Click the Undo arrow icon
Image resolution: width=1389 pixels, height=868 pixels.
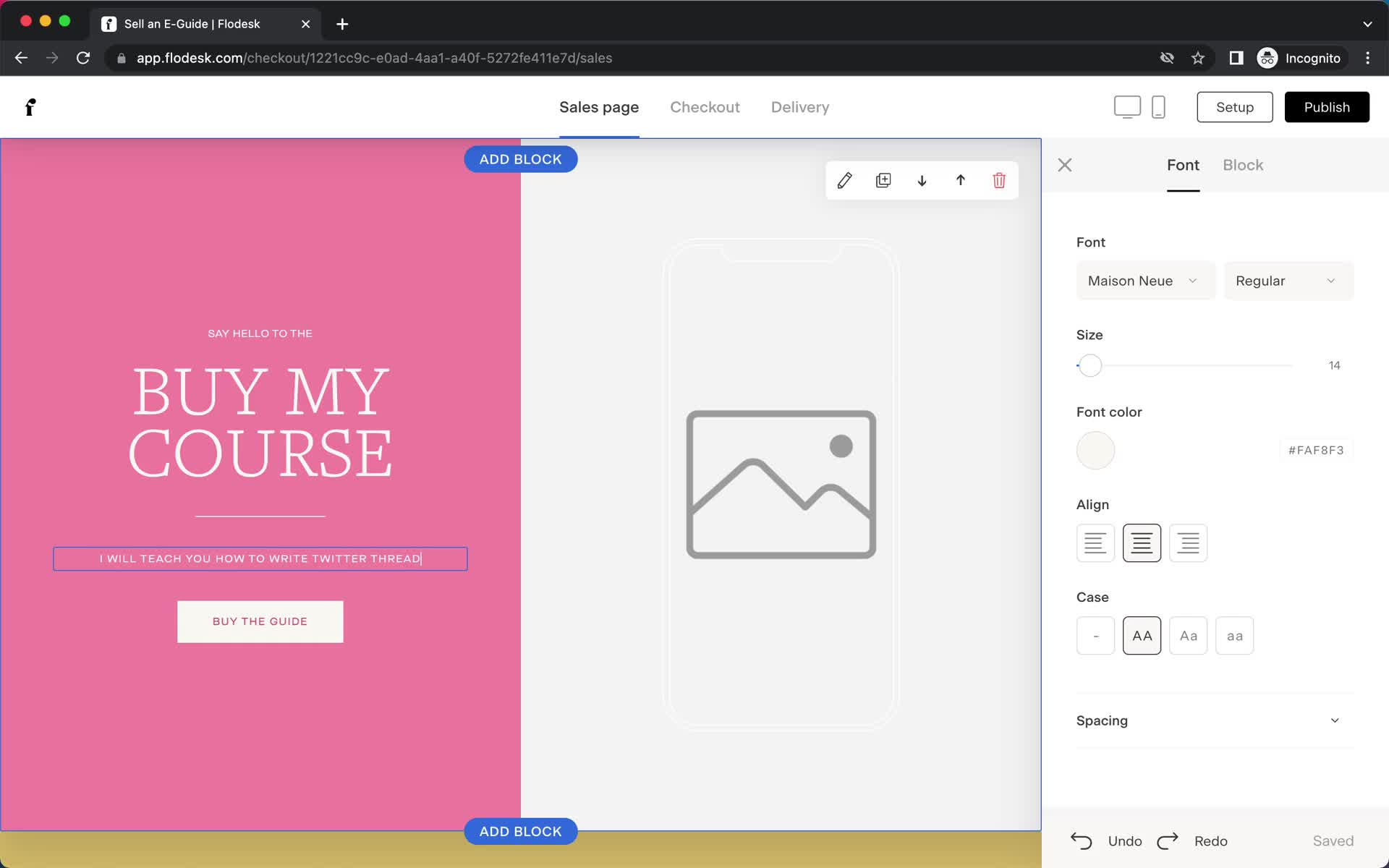[x=1082, y=841]
